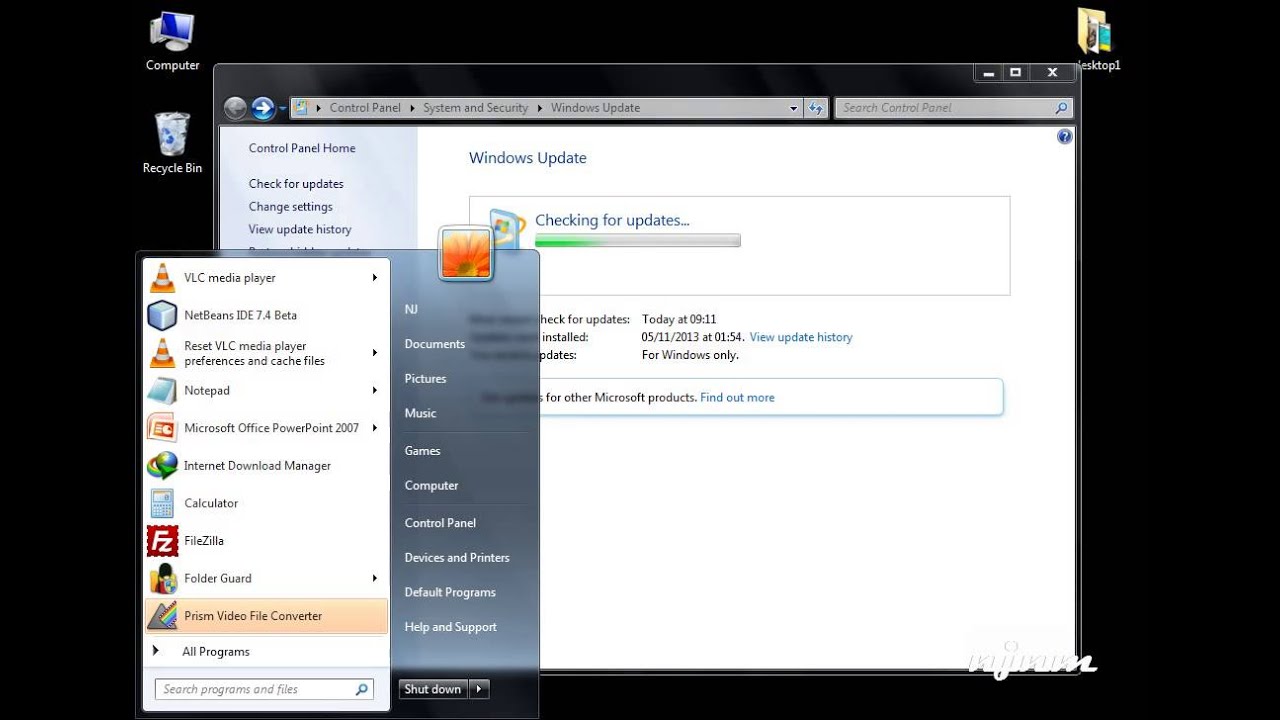This screenshot has width=1280, height=720.
Task: Open NJ user folder
Action: click(411, 309)
